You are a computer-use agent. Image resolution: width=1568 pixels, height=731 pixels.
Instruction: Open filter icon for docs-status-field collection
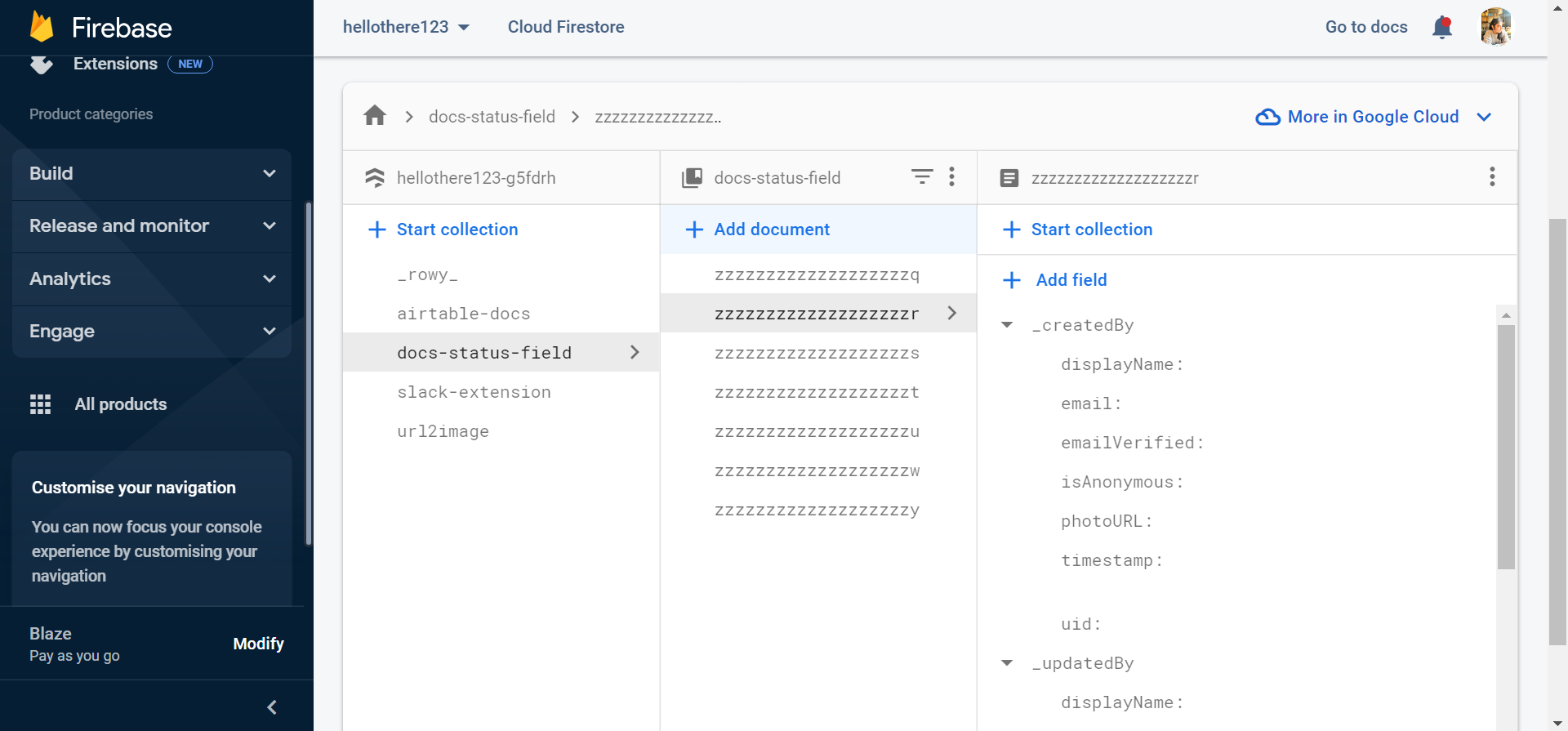[x=922, y=176]
